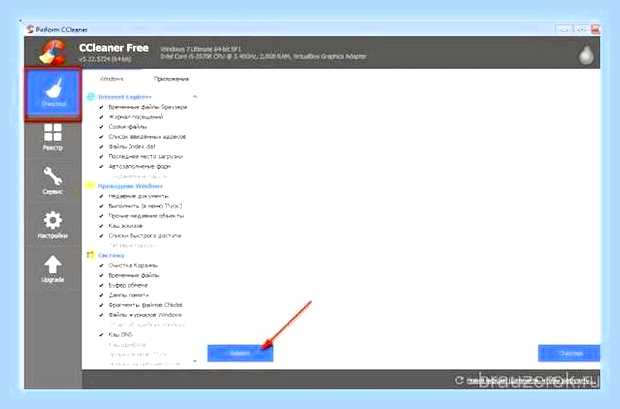Click the Анализ (Analyze) button

pos(240,353)
